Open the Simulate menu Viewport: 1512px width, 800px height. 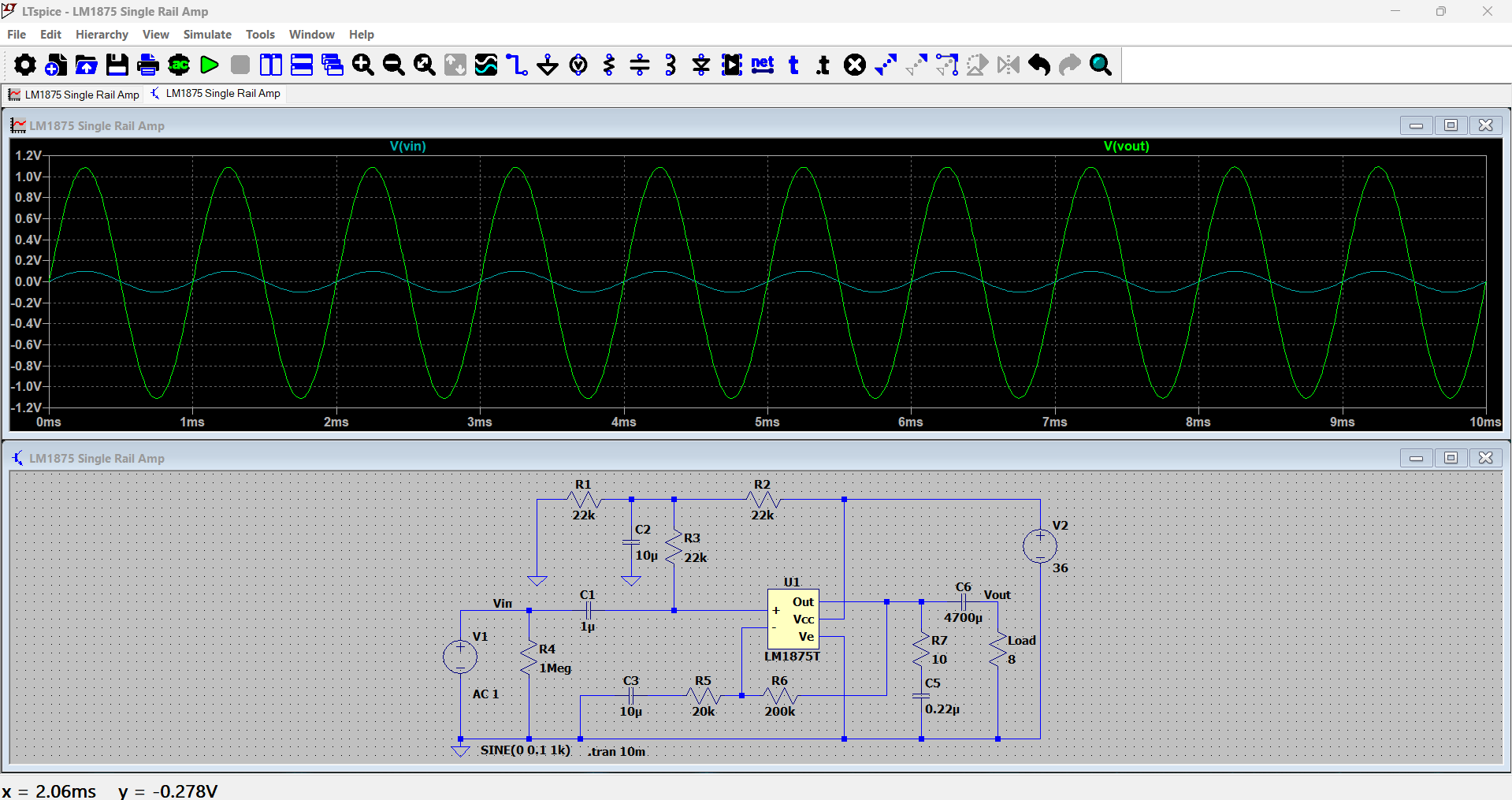207,35
